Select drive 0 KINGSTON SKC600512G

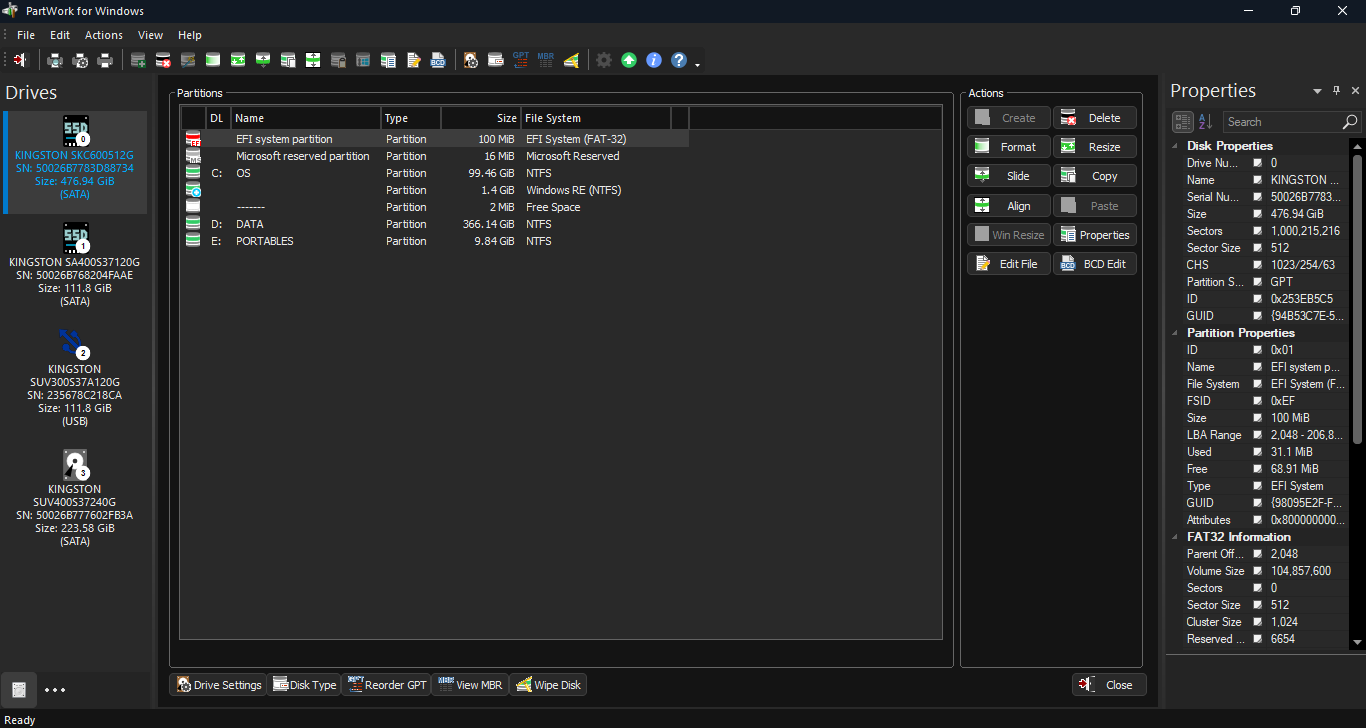(x=75, y=162)
